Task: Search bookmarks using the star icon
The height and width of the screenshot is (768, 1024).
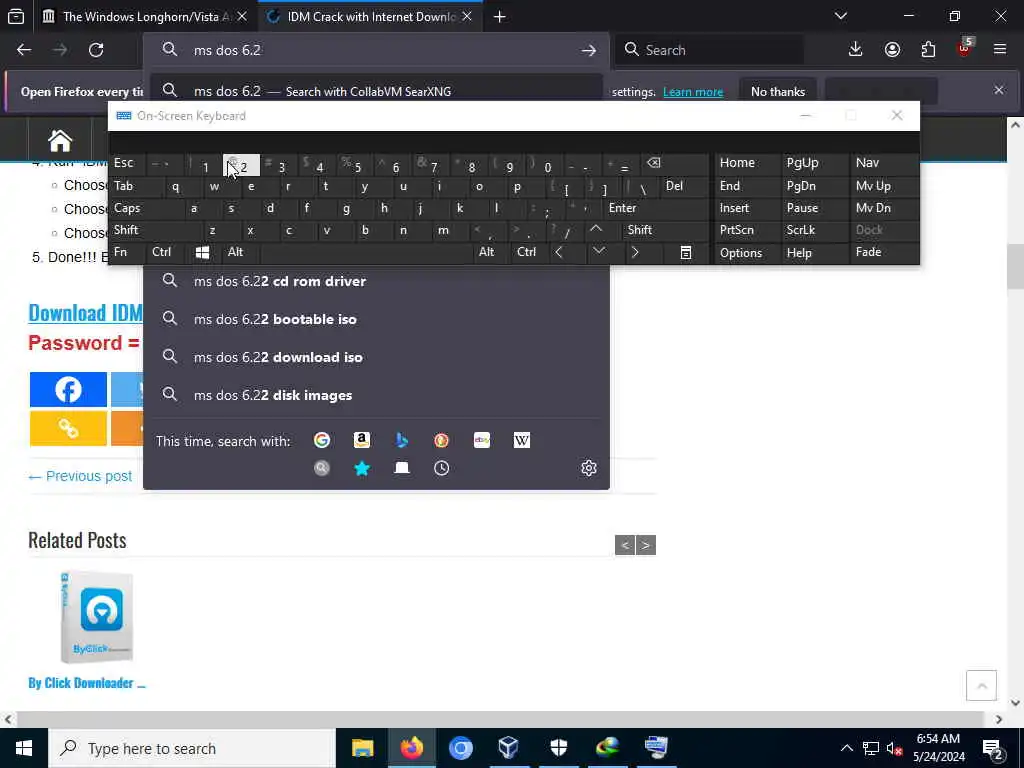Action: tap(362, 468)
